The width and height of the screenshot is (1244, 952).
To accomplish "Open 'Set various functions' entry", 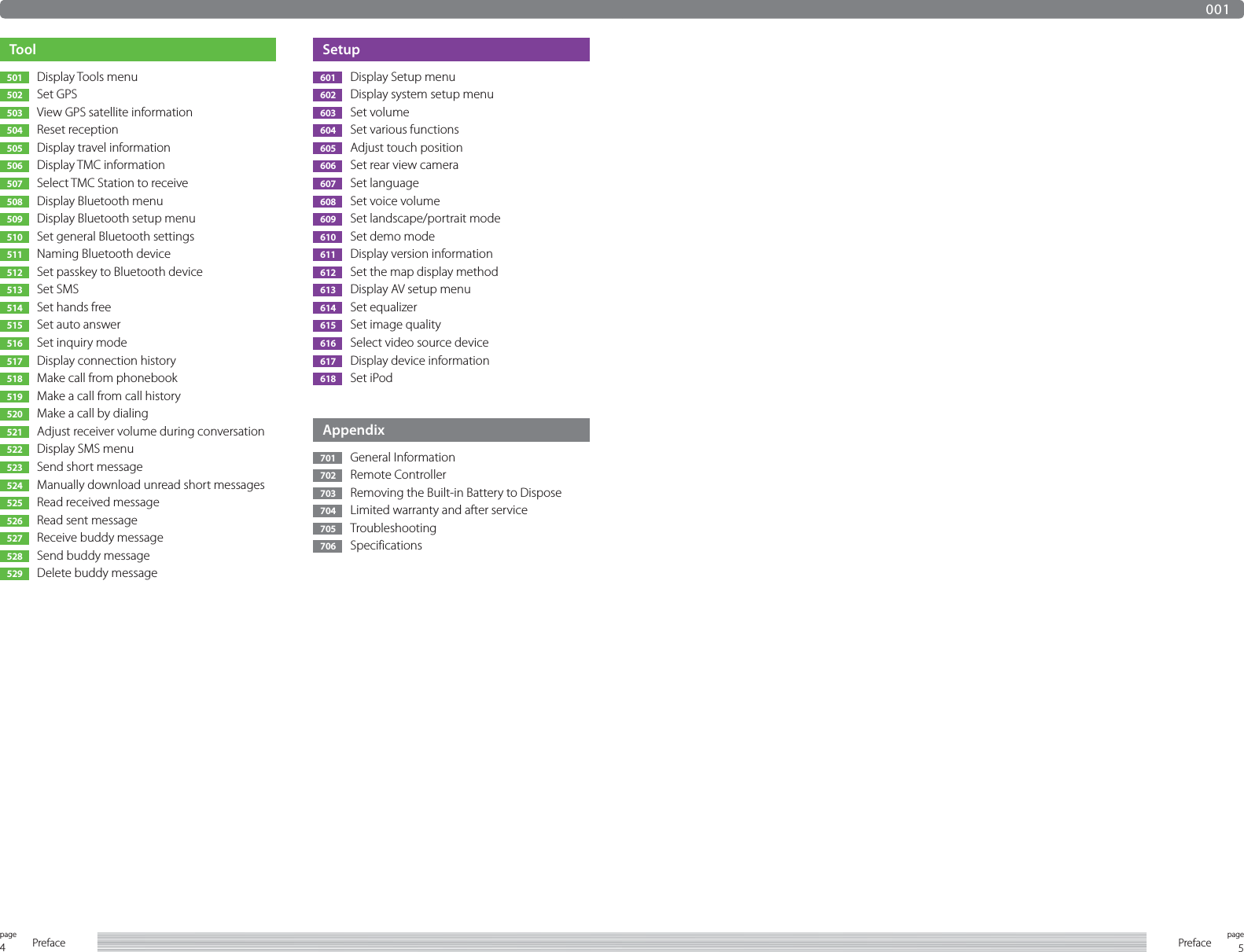I will pos(404,130).
